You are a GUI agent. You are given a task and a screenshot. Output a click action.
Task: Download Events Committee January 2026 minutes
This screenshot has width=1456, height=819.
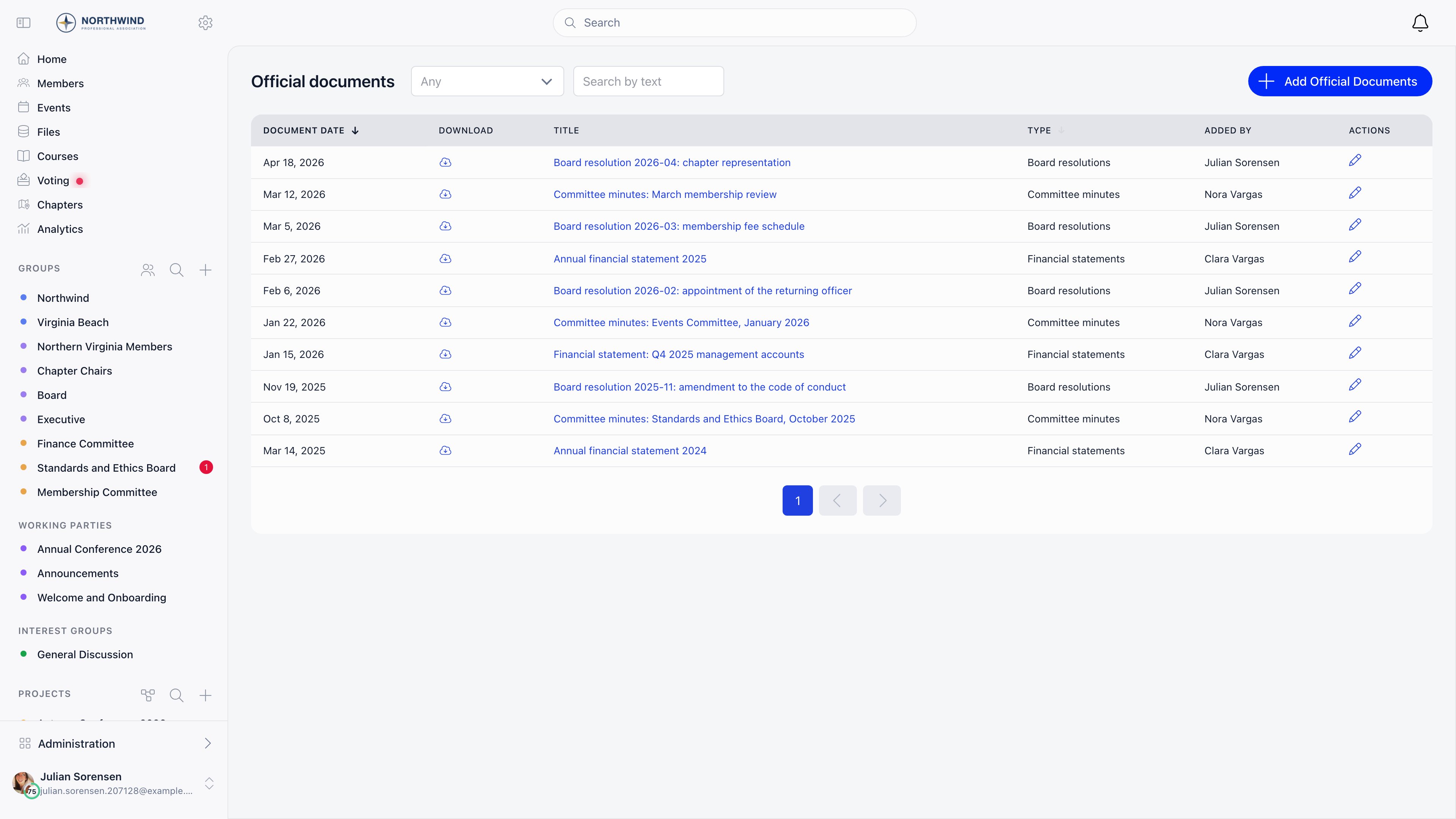446,322
